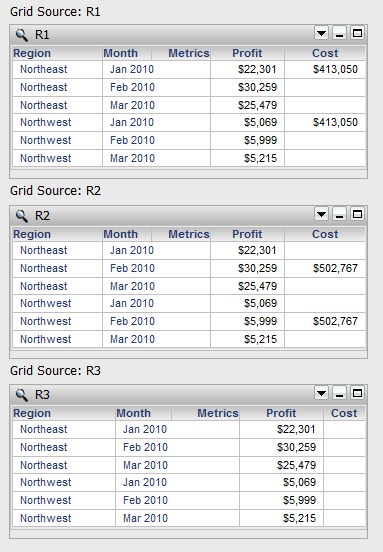Click Feb 2010 in R1 Northeast row
Image resolution: width=383 pixels, height=552 pixels.
tap(132, 87)
